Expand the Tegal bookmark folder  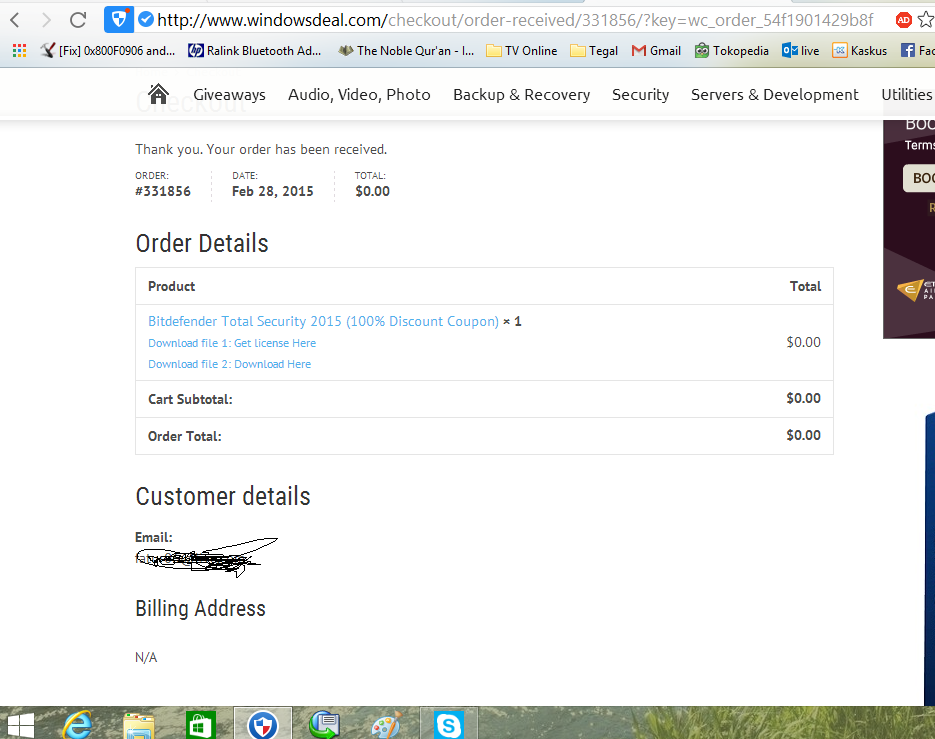tap(594, 51)
